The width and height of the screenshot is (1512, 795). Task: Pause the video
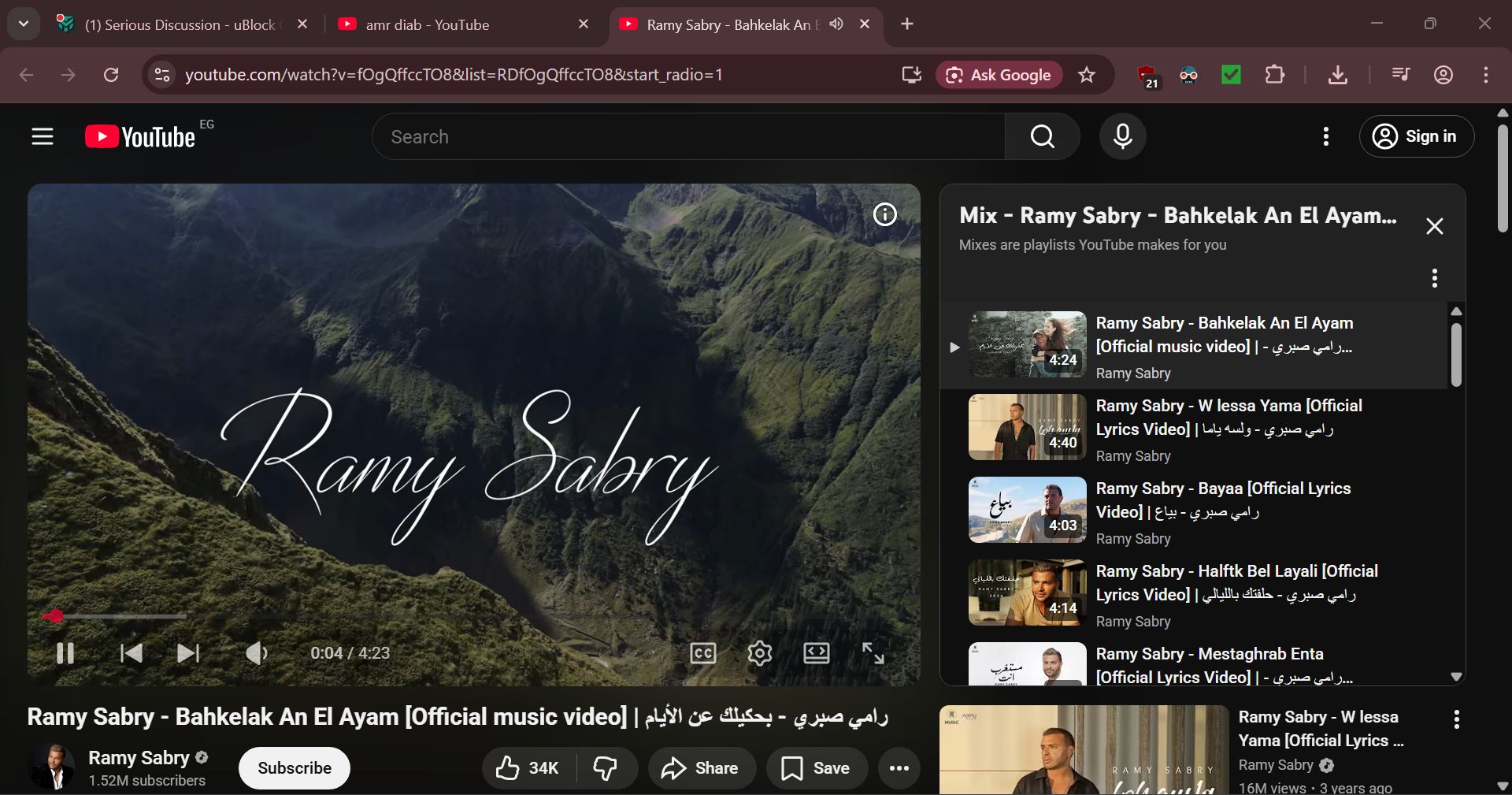click(x=65, y=653)
